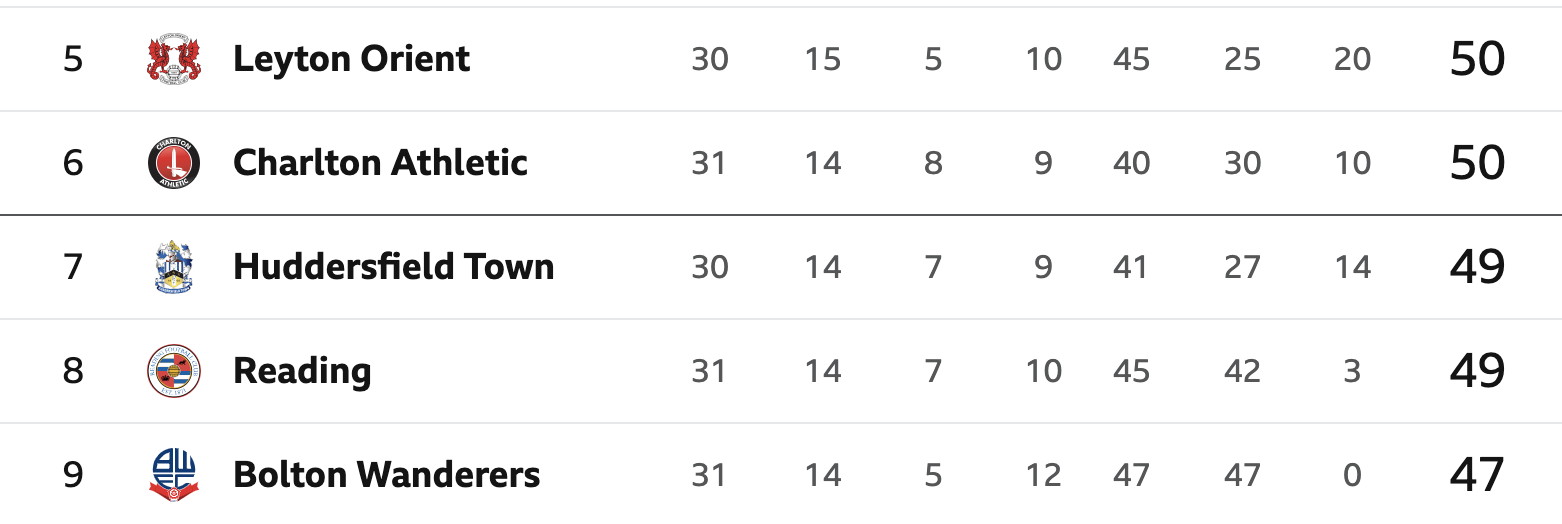The image size is (1562, 524).
Task: Select Leyton Orient's 50 points total
Action: coord(1477,60)
